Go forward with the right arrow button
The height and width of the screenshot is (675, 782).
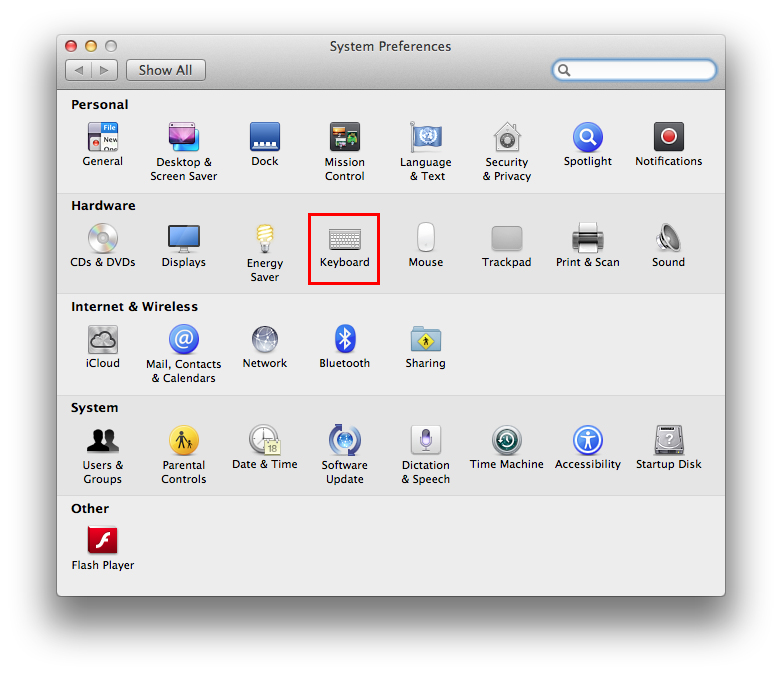(x=105, y=70)
